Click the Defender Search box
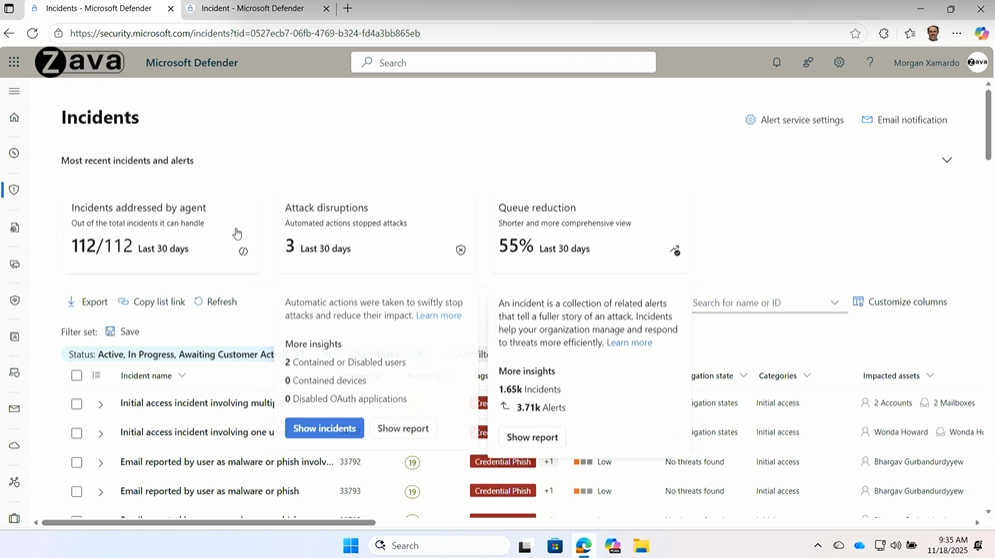 coord(503,62)
